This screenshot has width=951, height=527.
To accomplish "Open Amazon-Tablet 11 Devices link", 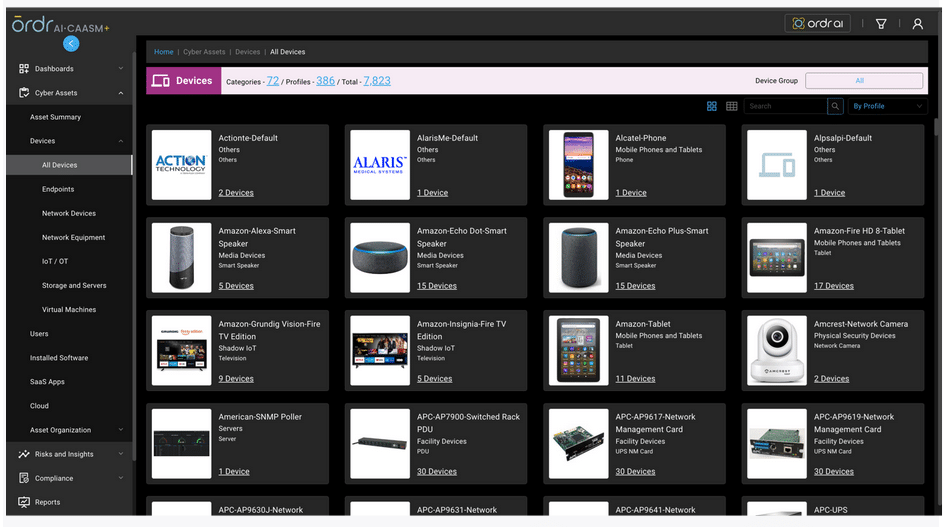I will (635, 378).
